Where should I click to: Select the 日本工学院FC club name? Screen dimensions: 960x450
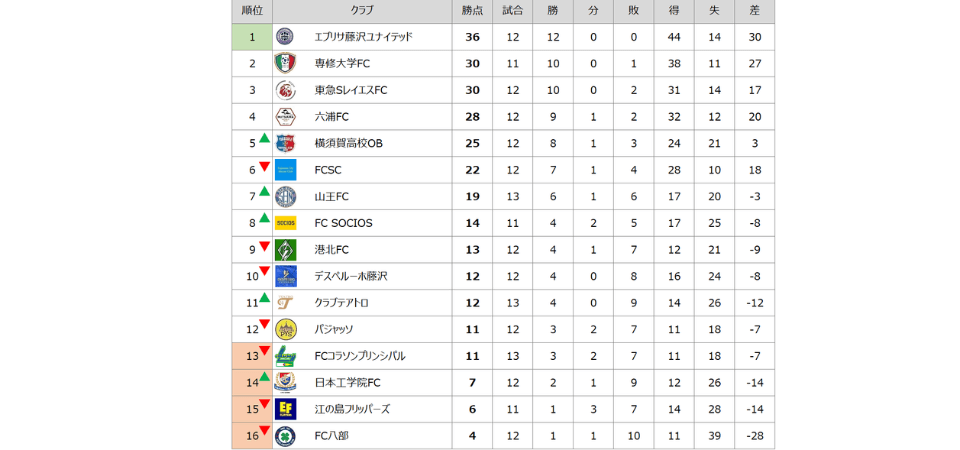tap(347, 383)
